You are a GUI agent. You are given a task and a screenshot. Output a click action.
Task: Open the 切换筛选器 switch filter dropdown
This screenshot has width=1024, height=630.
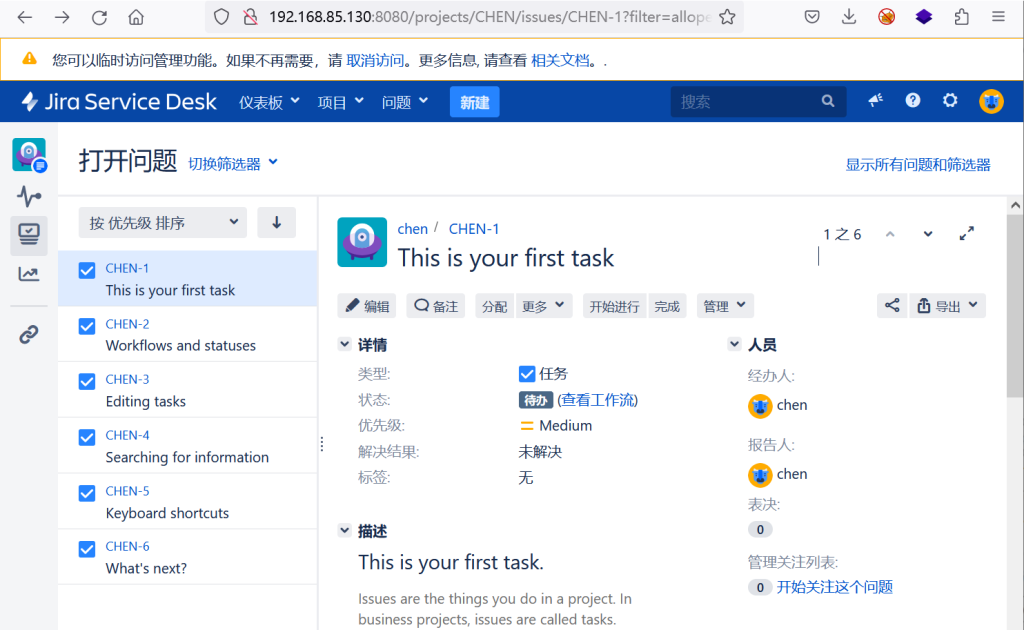tap(233, 163)
